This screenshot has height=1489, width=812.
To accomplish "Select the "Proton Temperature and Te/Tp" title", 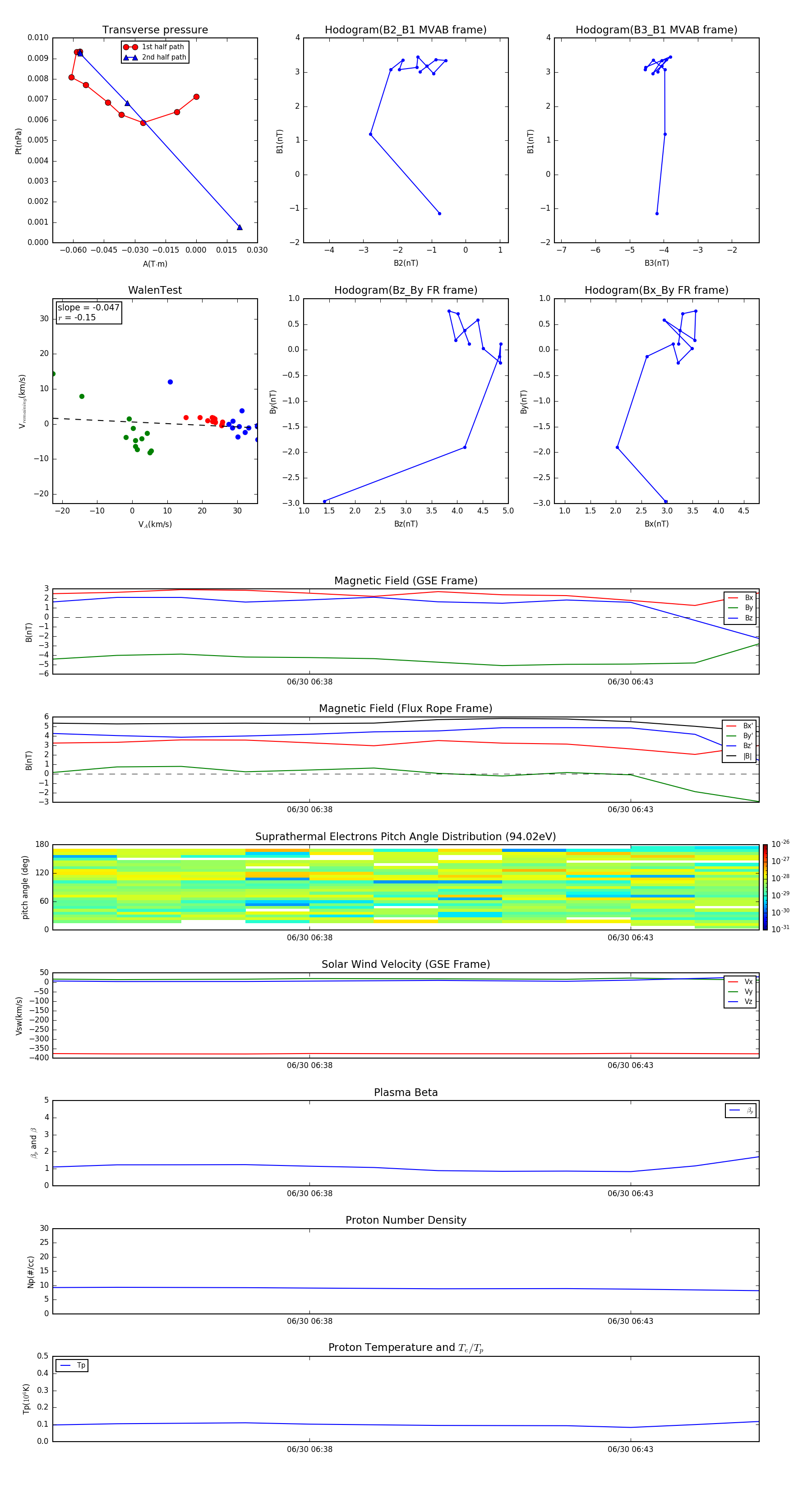I will click(406, 1348).
